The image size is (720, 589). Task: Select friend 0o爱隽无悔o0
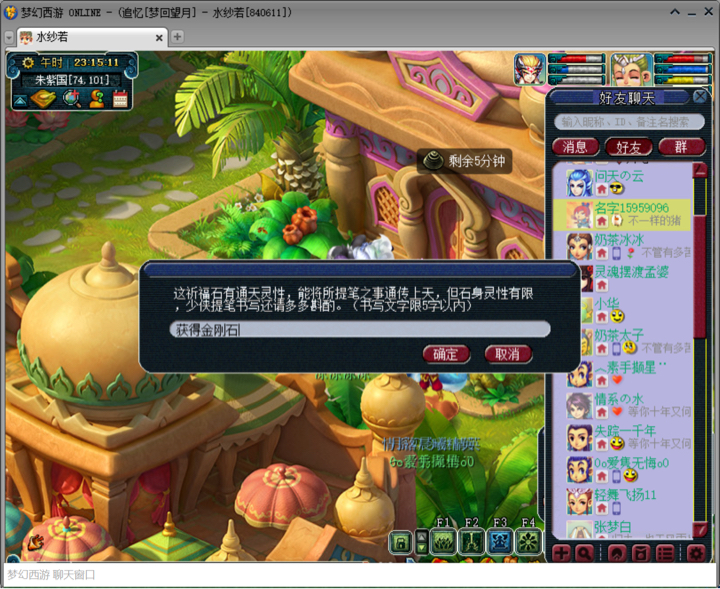622,470
